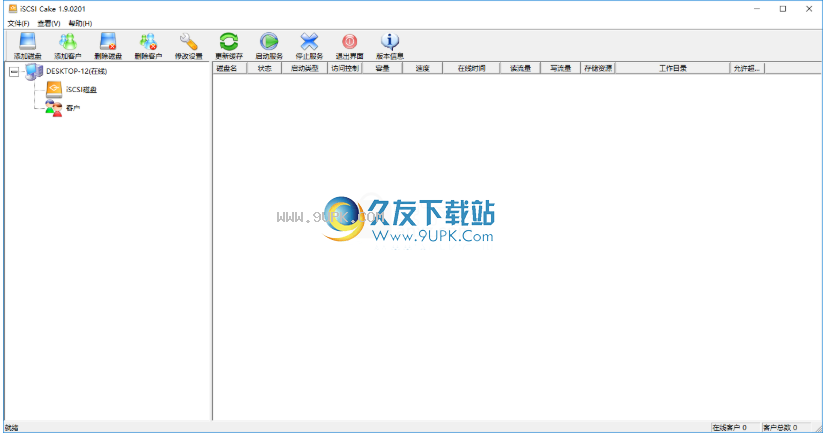Sort by the 容量 column header
Viewport: 825px width, 439px height.
(x=383, y=68)
